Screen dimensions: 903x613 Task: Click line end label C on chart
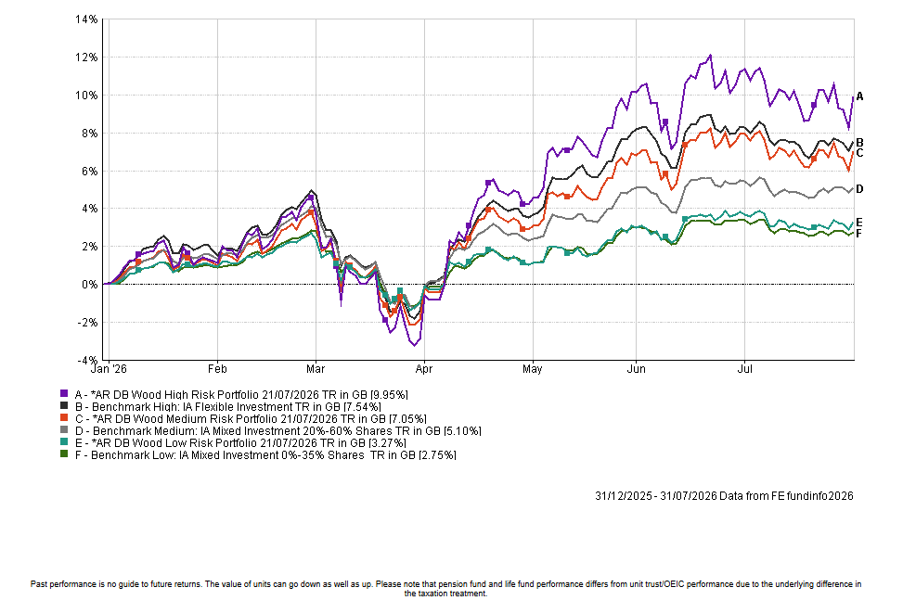[x=859, y=153]
